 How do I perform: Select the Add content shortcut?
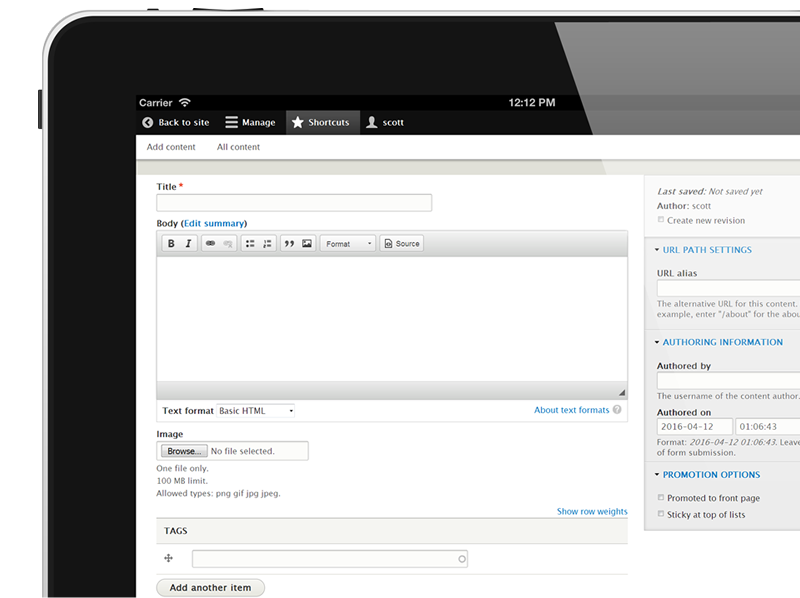[171, 147]
